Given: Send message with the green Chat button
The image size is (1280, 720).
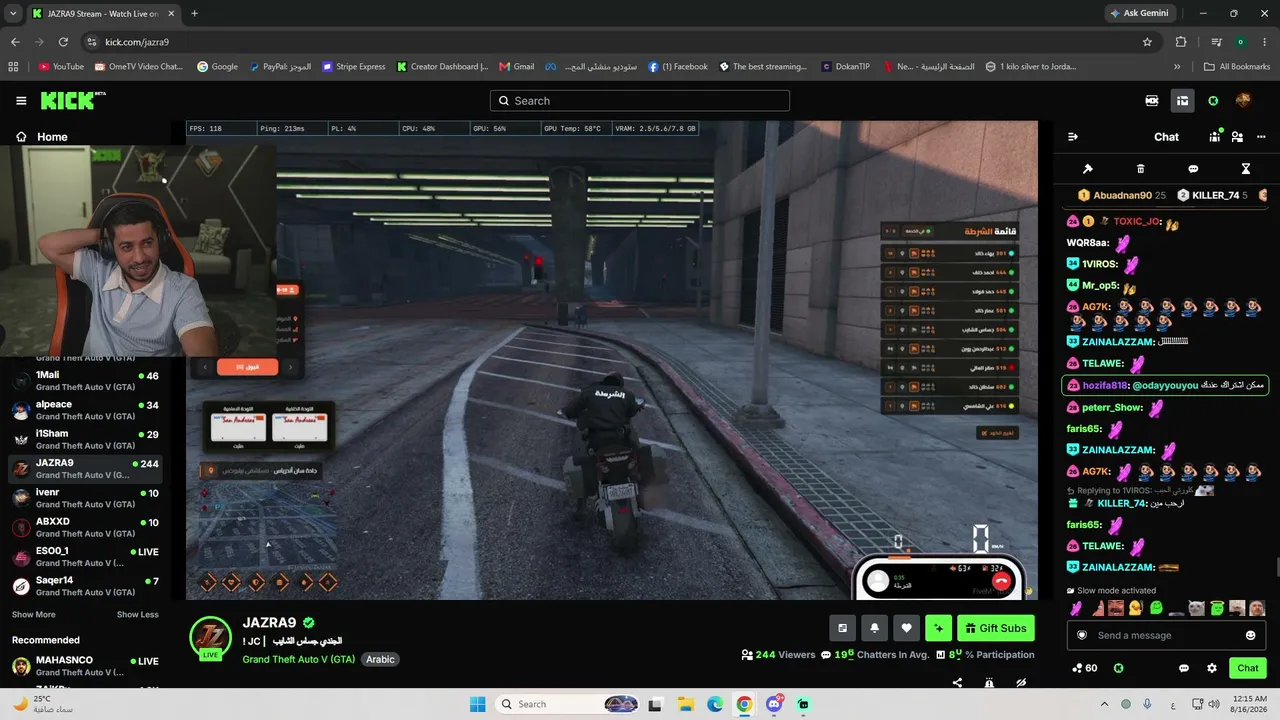Looking at the screenshot, I should [x=1248, y=668].
